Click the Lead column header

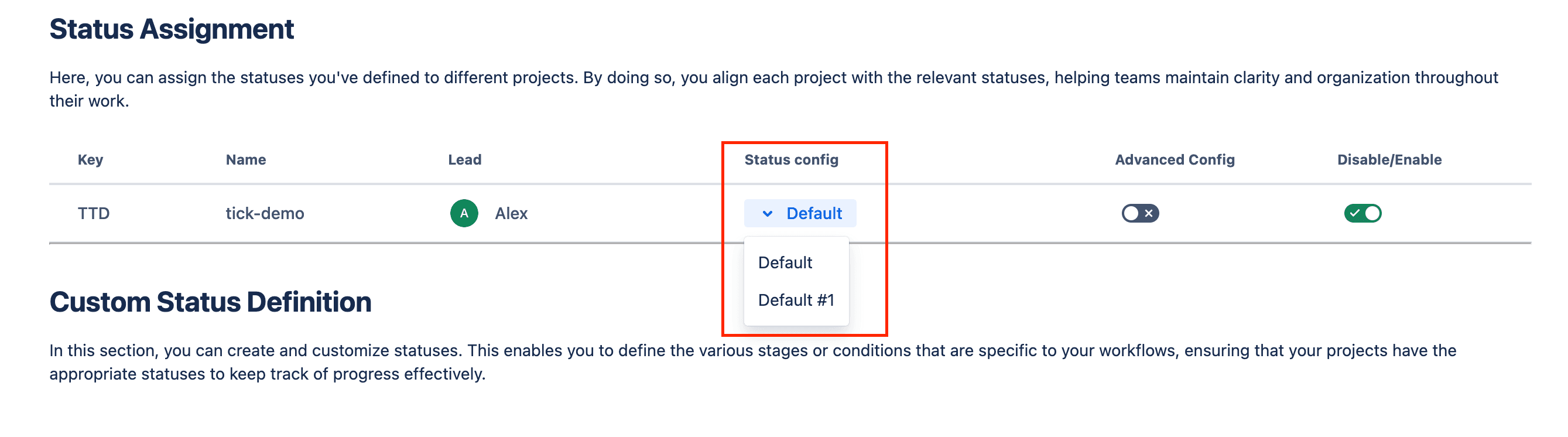pos(464,159)
